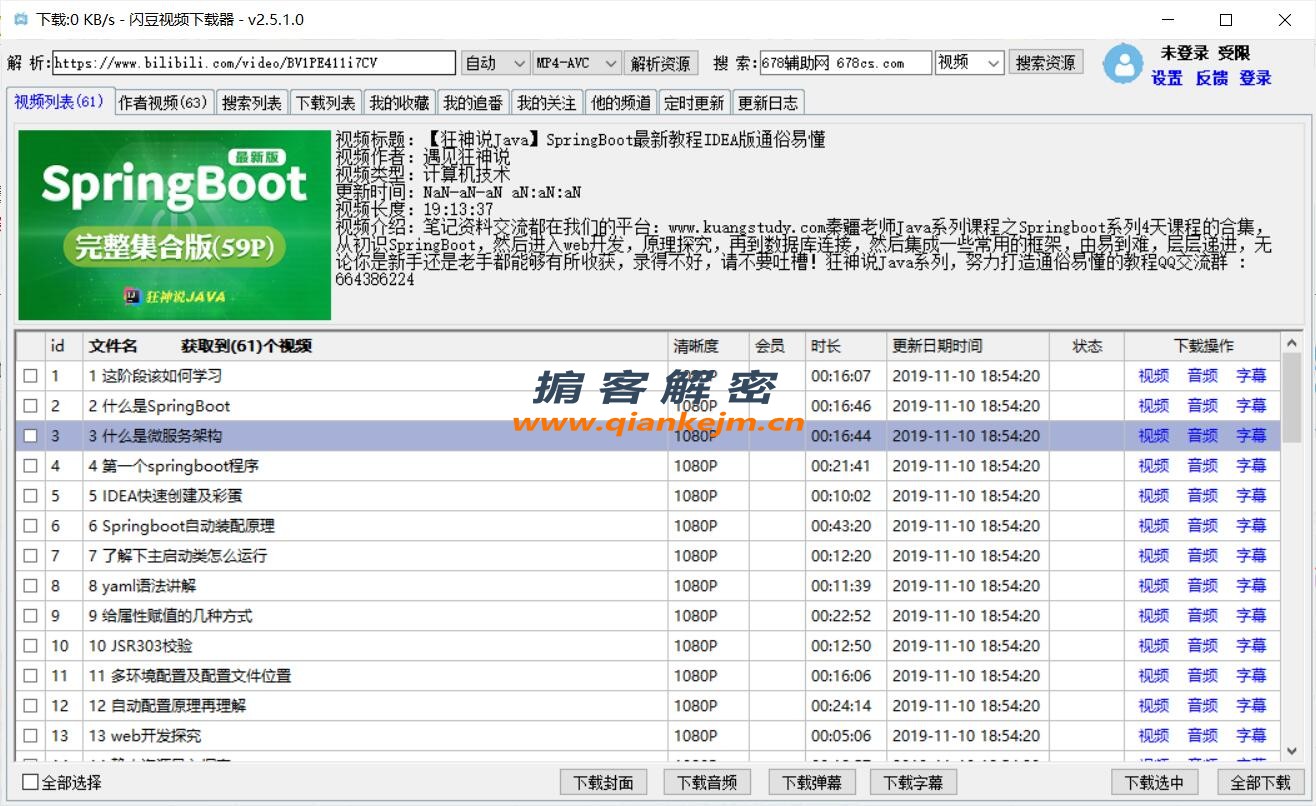Open the 设置 settings link
Viewport: 1316px width, 806px height.
pos(1167,78)
